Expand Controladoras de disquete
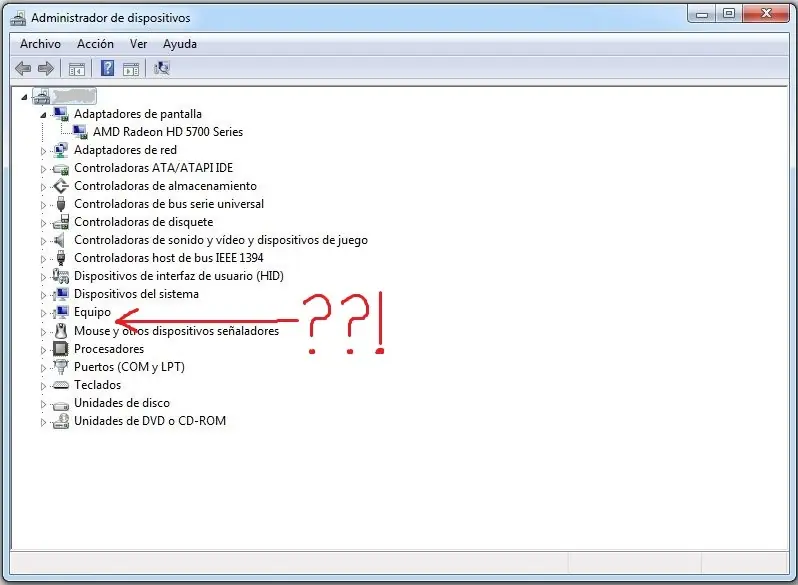This screenshot has width=798, height=585. (43, 222)
